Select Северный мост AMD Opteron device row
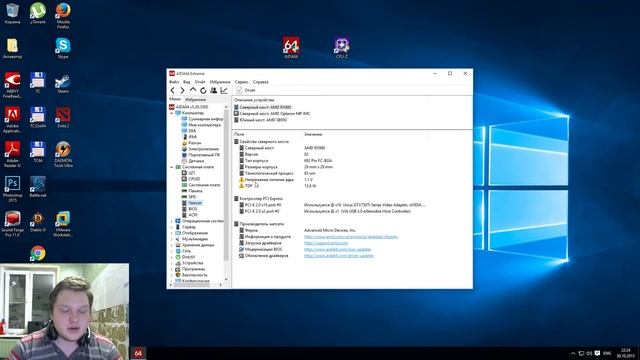The height and width of the screenshot is (360, 640). pos(272,113)
